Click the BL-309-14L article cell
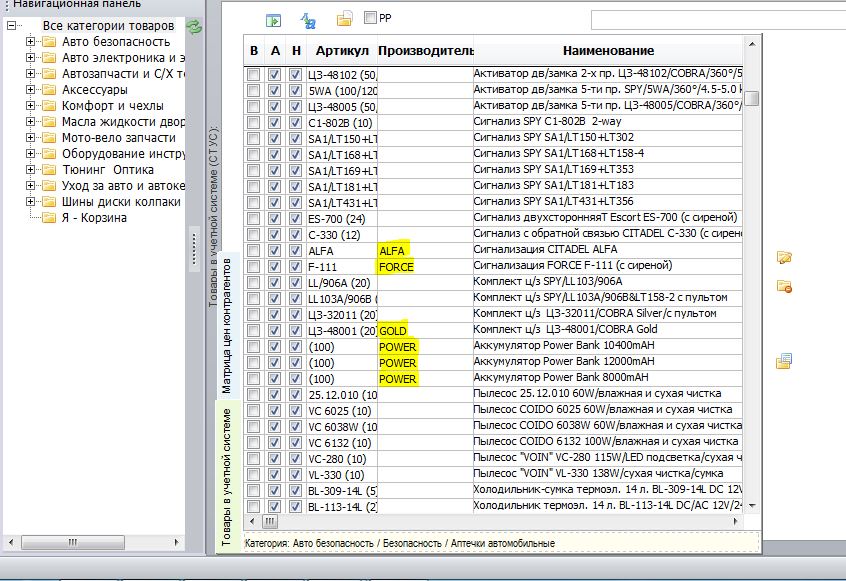The height and width of the screenshot is (581, 846). click(342, 491)
